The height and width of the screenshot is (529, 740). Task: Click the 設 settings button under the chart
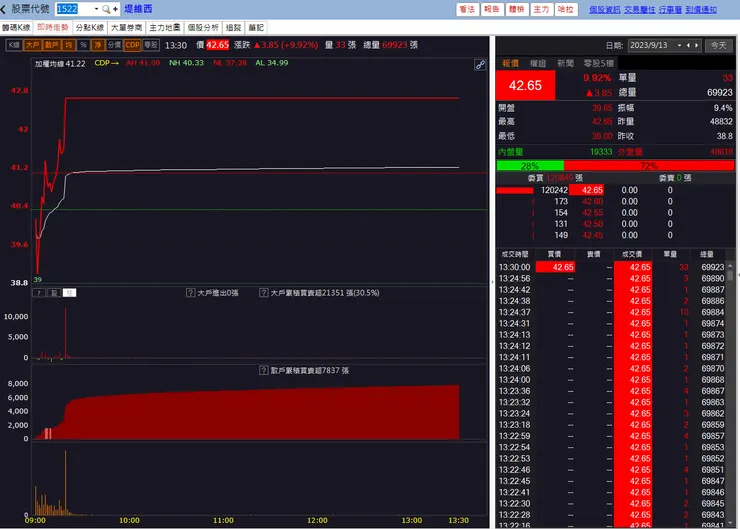[x=54, y=293]
